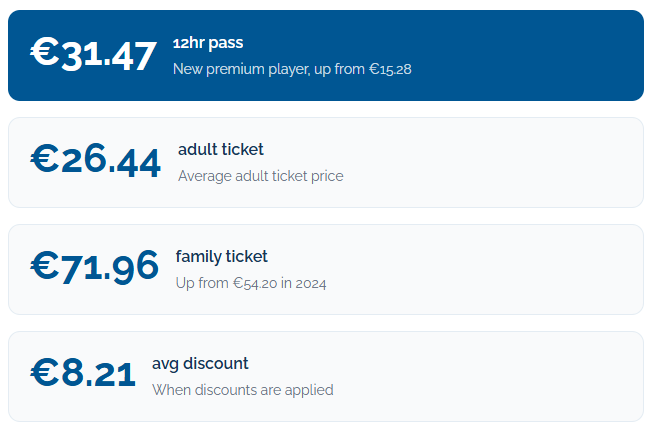Select the family ticket card

325,270
